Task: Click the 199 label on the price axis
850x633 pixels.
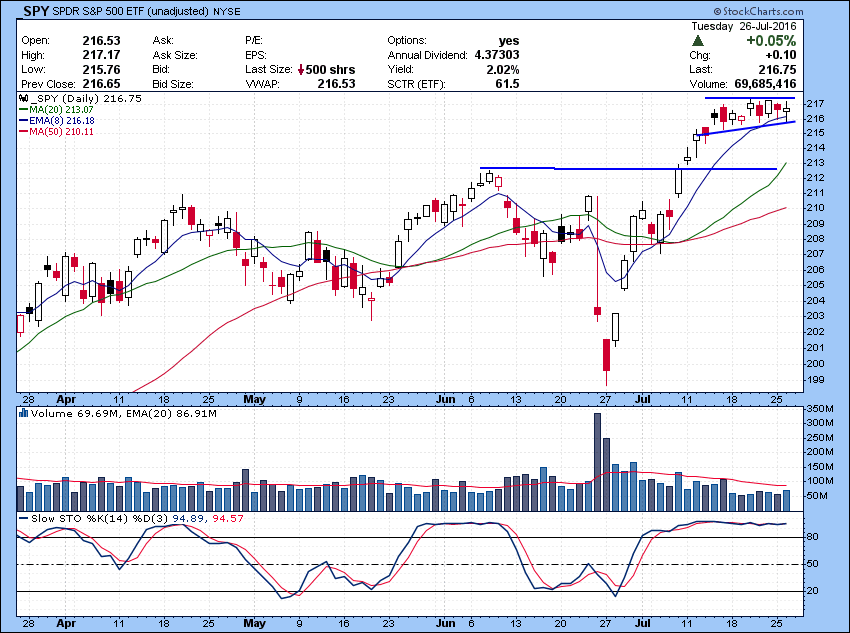Action: [x=816, y=379]
